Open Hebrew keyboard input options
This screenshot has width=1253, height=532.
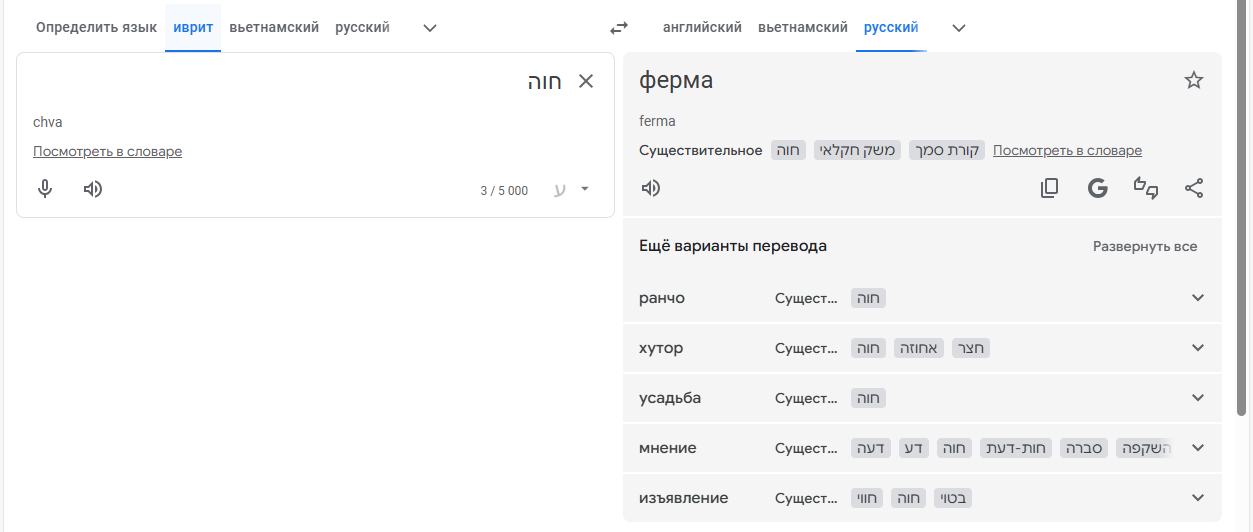pos(585,189)
